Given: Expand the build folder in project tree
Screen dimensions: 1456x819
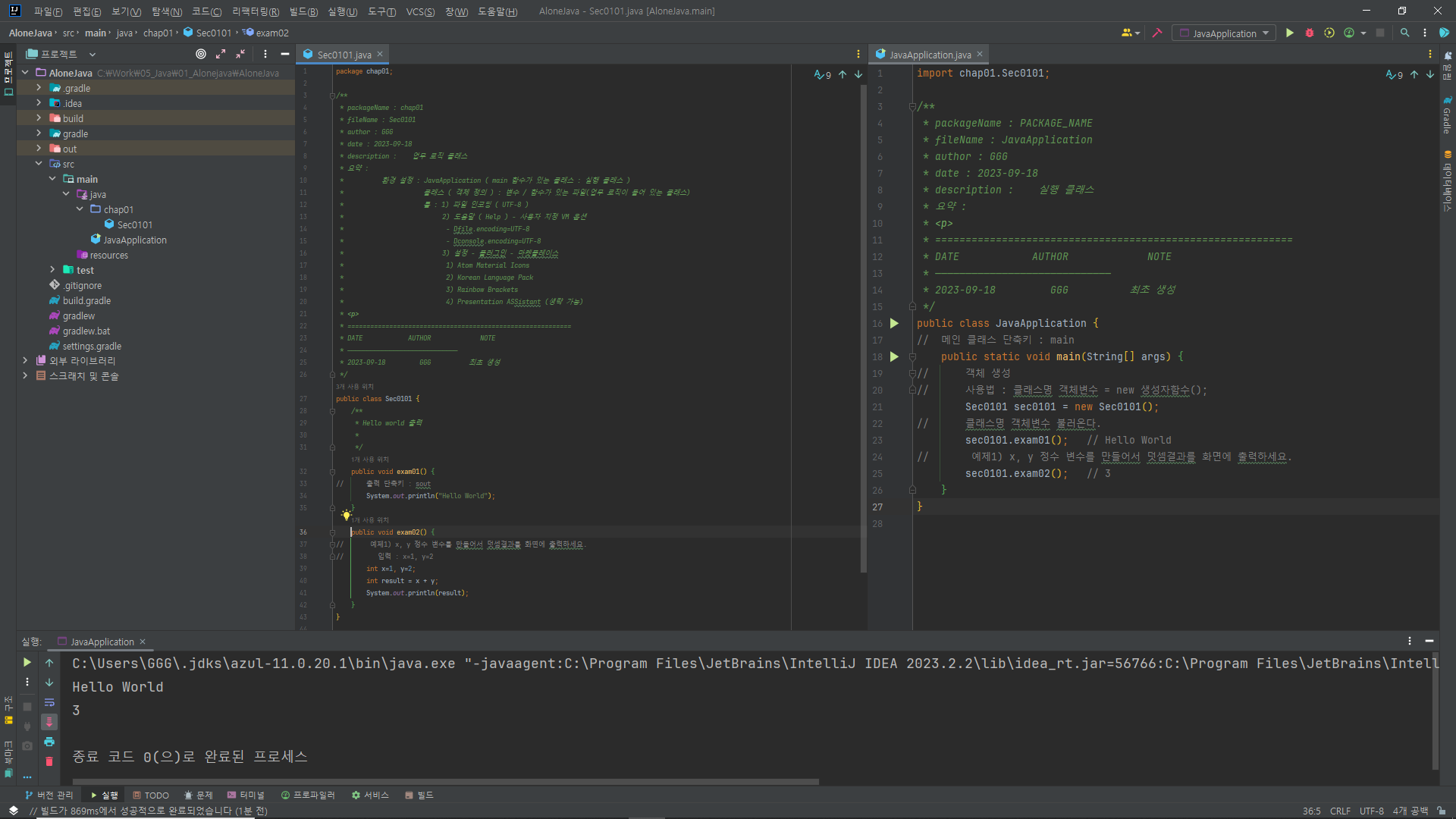Looking at the screenshot, I should (39, 118).
